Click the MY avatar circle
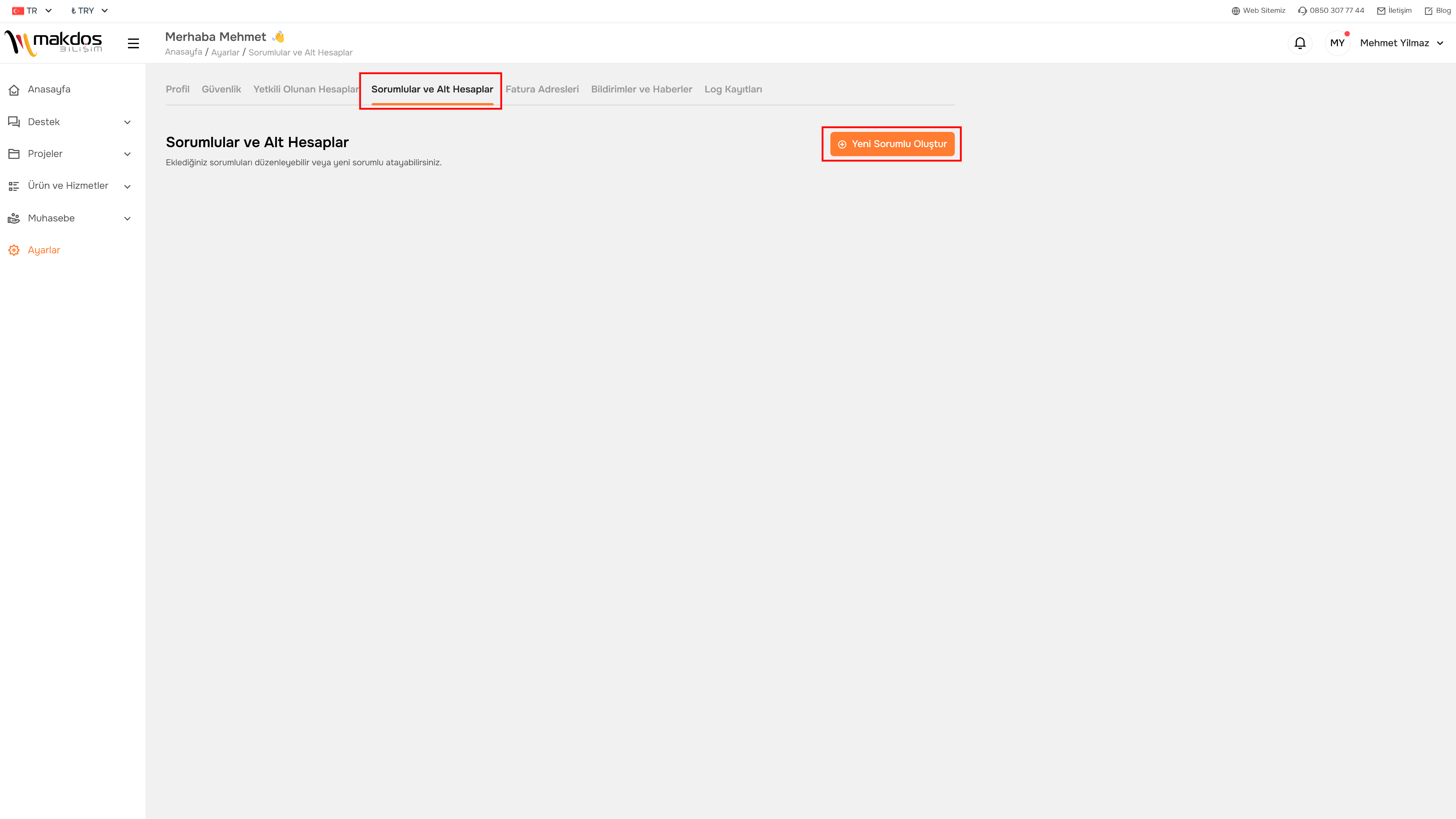This screenshot has height=819, width=1456. (1337, 43)
